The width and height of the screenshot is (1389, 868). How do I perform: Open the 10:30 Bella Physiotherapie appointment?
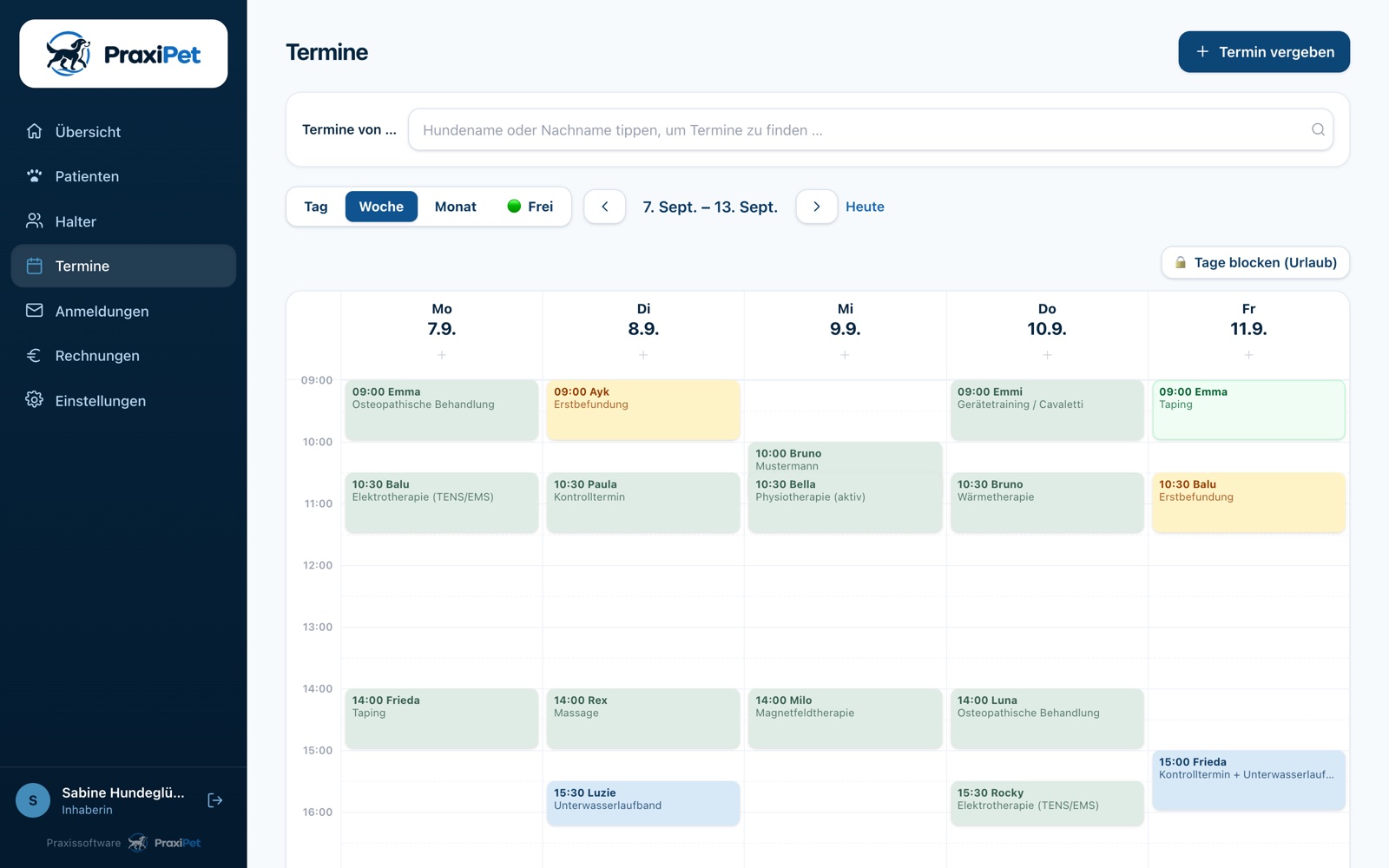(x=845, y=503)
